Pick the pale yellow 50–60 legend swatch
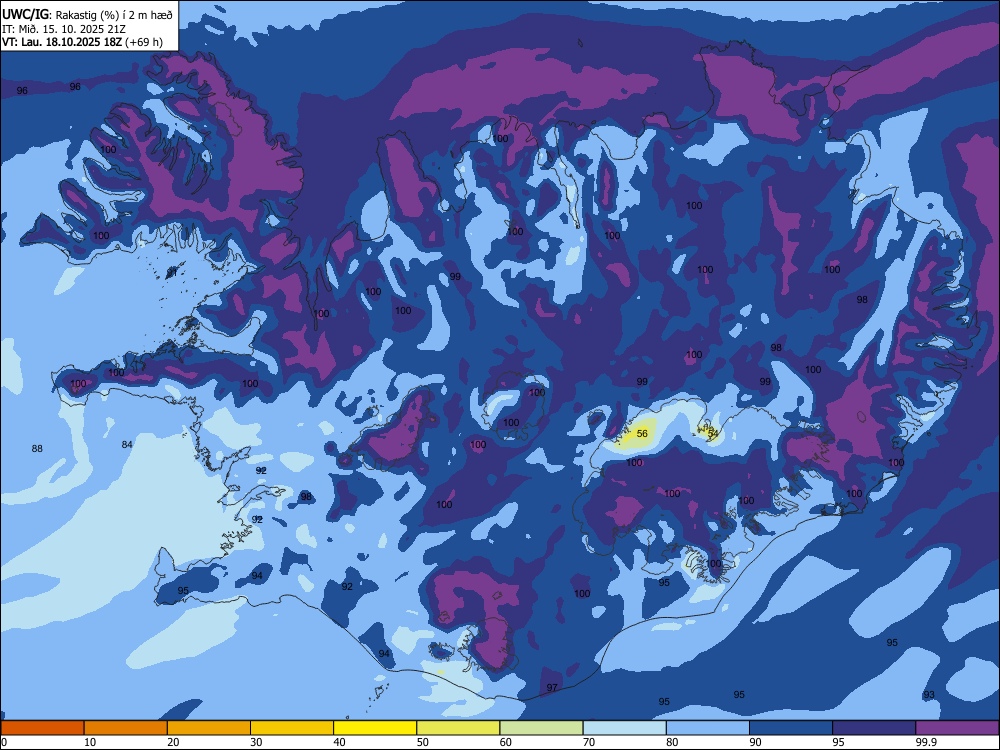This screenshot has width=1000, height=750. [x=459, y=728]
